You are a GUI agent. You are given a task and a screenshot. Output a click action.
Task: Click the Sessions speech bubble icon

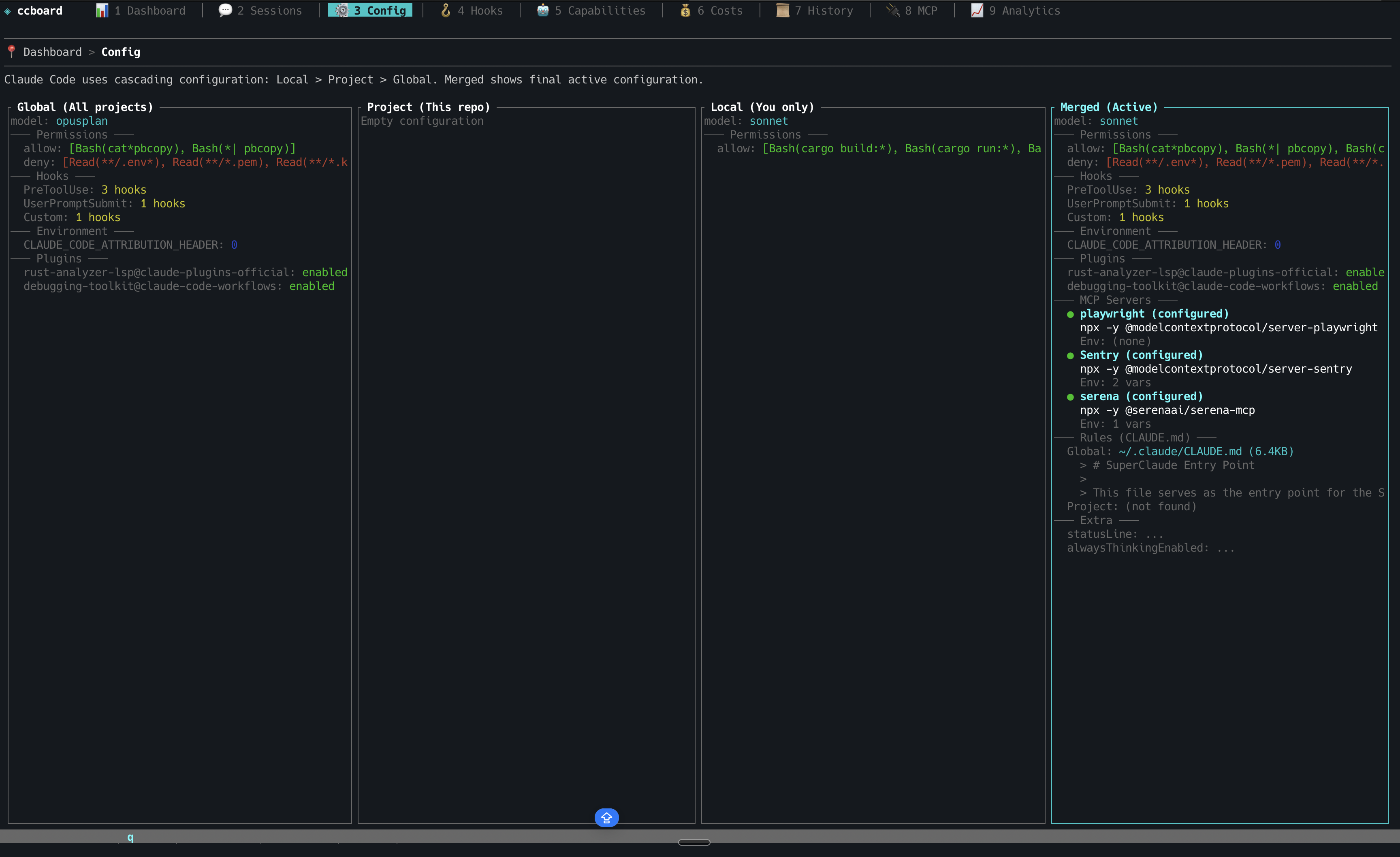point(225,10)
